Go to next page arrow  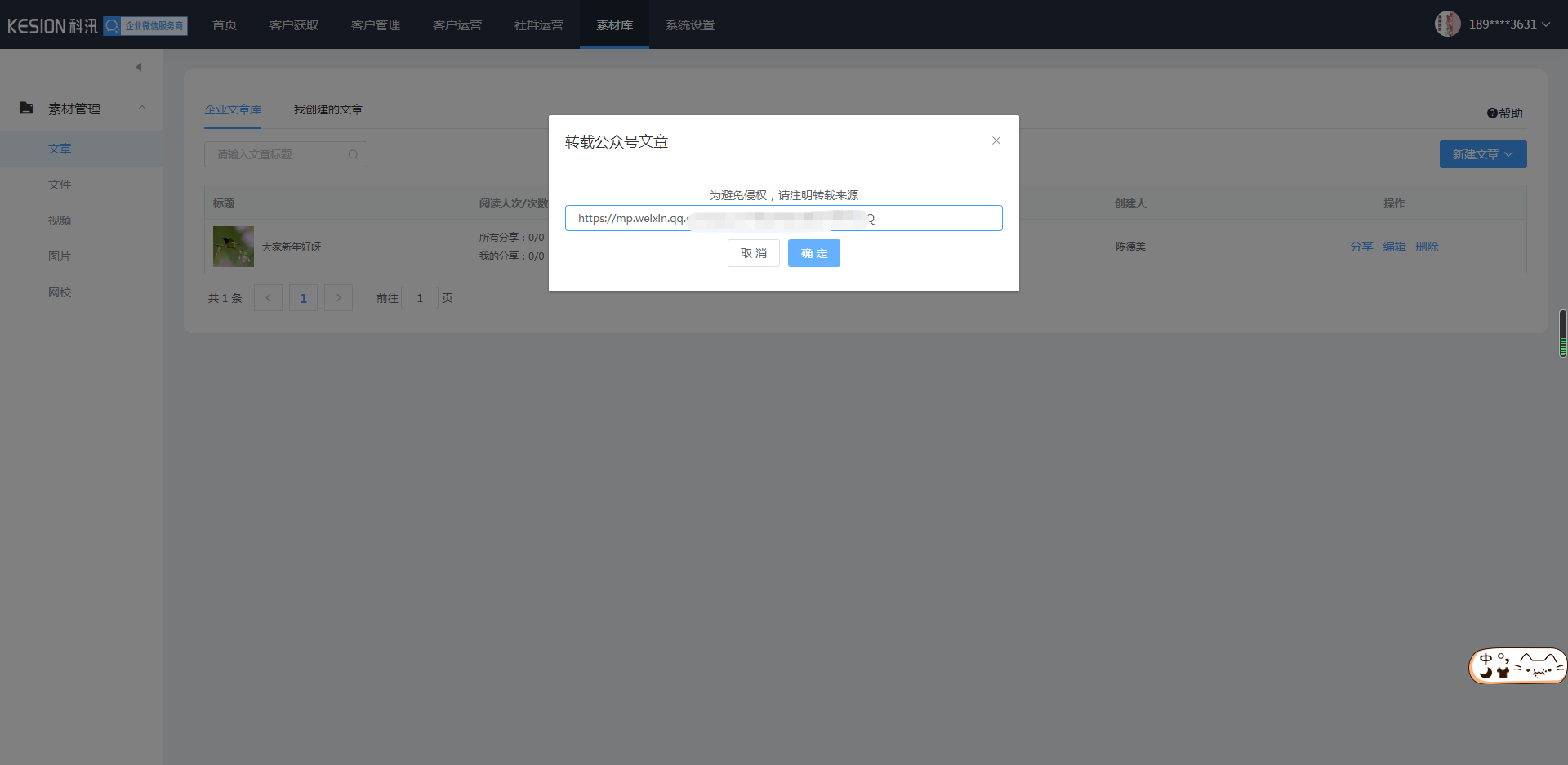pos(338,298)
